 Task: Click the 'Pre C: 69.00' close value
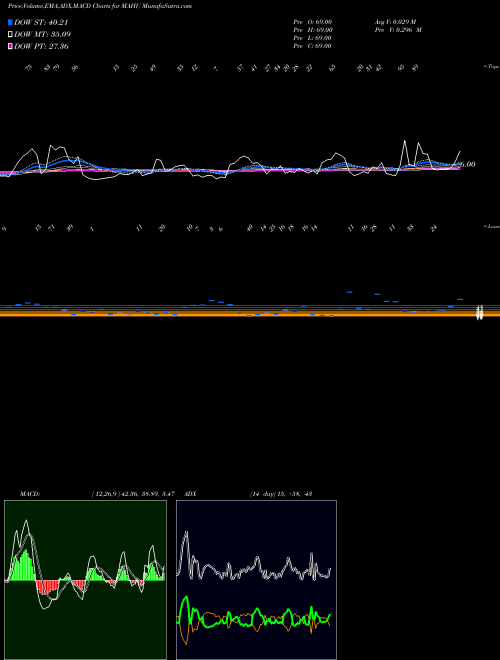click(312, 46)
